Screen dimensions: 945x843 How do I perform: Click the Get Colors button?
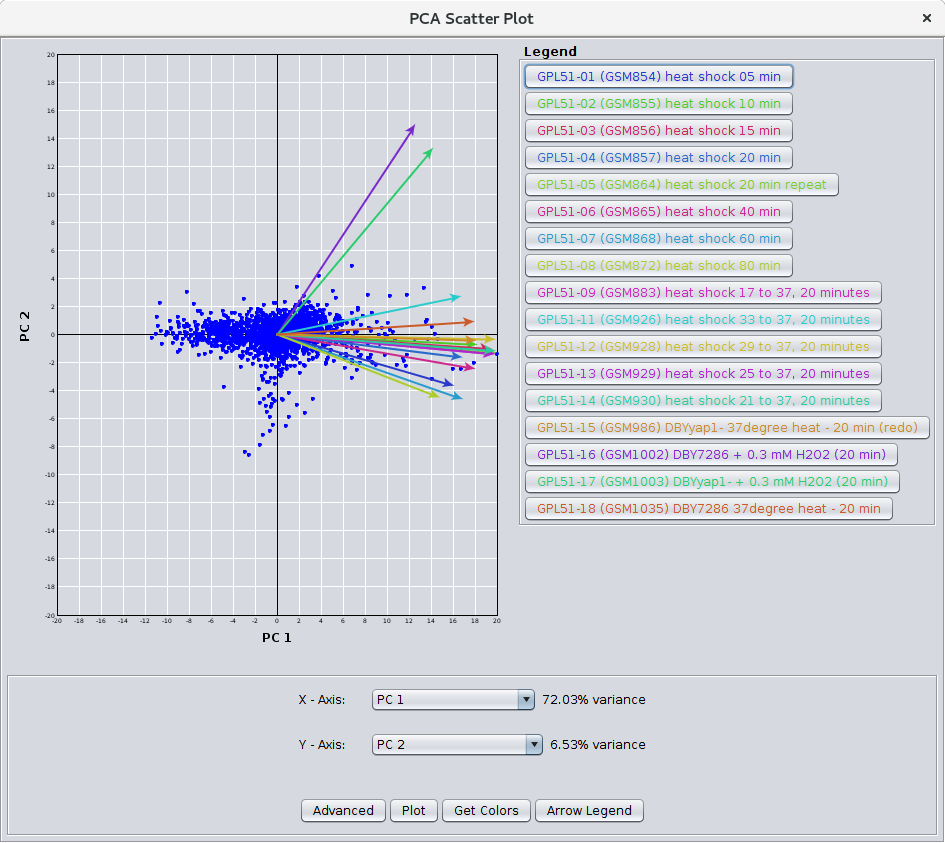click(486, 811)
